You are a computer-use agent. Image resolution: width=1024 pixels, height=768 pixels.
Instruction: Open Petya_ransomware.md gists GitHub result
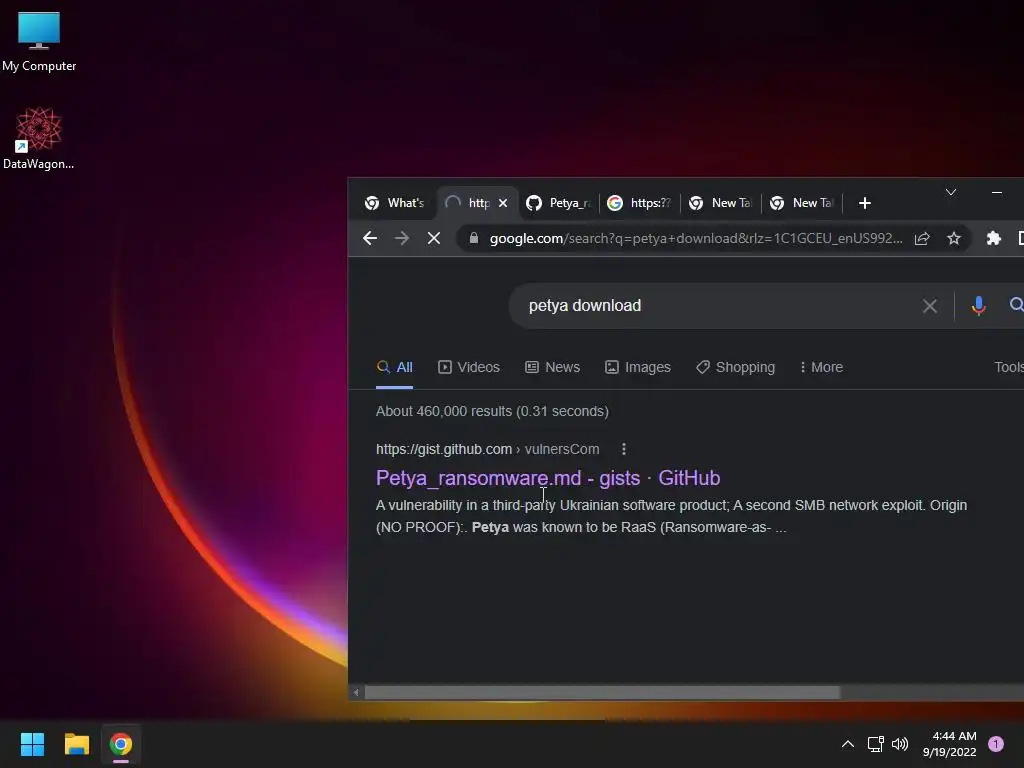pyautogui.click(x=548, y=478)
